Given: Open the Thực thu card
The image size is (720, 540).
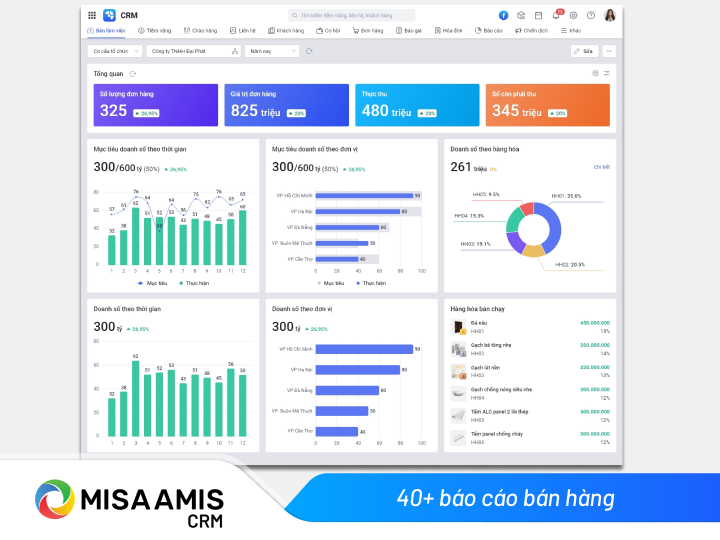Looking at the screenshot, I should click(417, 105).
